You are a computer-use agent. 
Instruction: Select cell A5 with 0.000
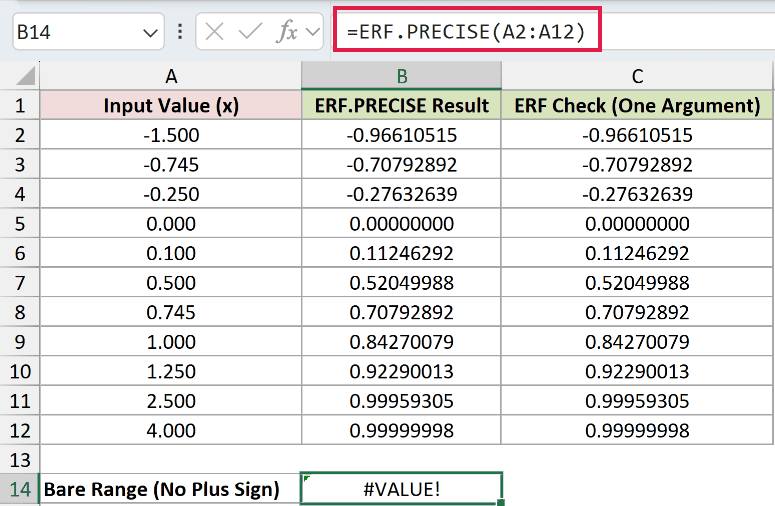tap(171, 223)
